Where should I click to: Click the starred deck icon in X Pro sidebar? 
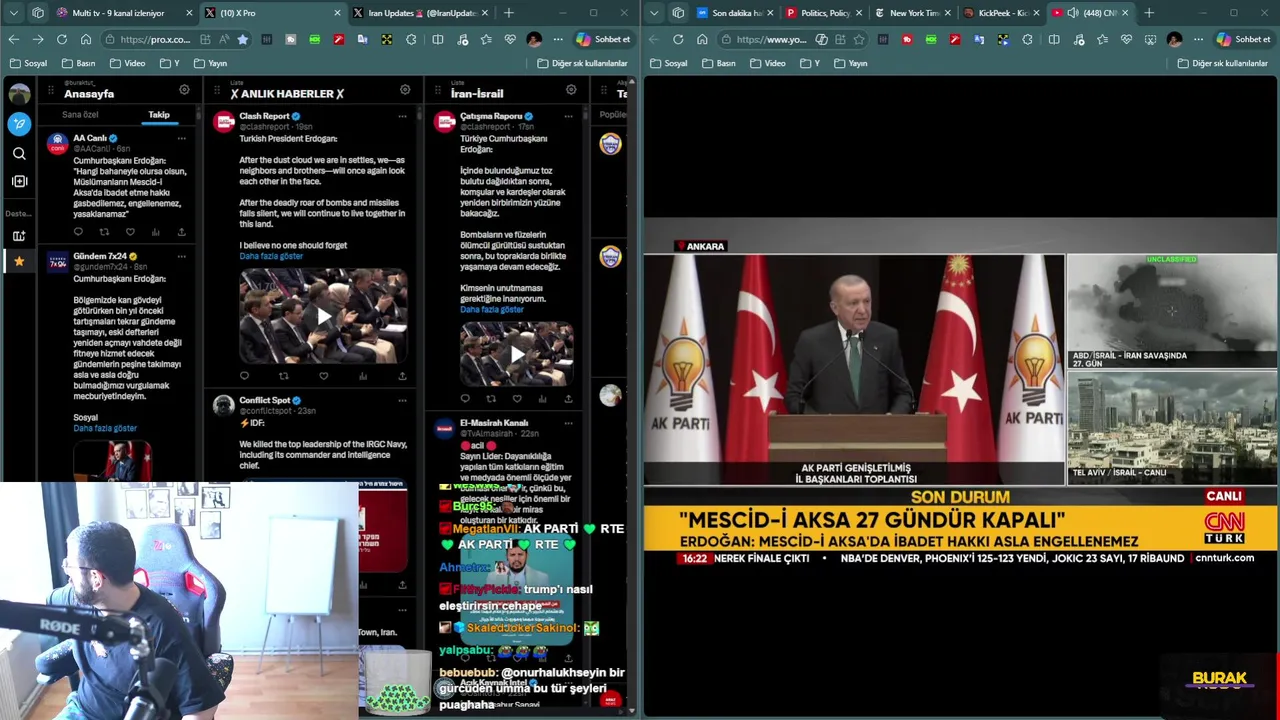pos(19,261)
